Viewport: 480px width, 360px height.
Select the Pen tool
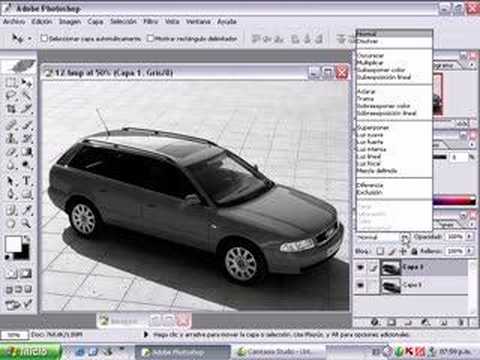click(x=11, y=194)
